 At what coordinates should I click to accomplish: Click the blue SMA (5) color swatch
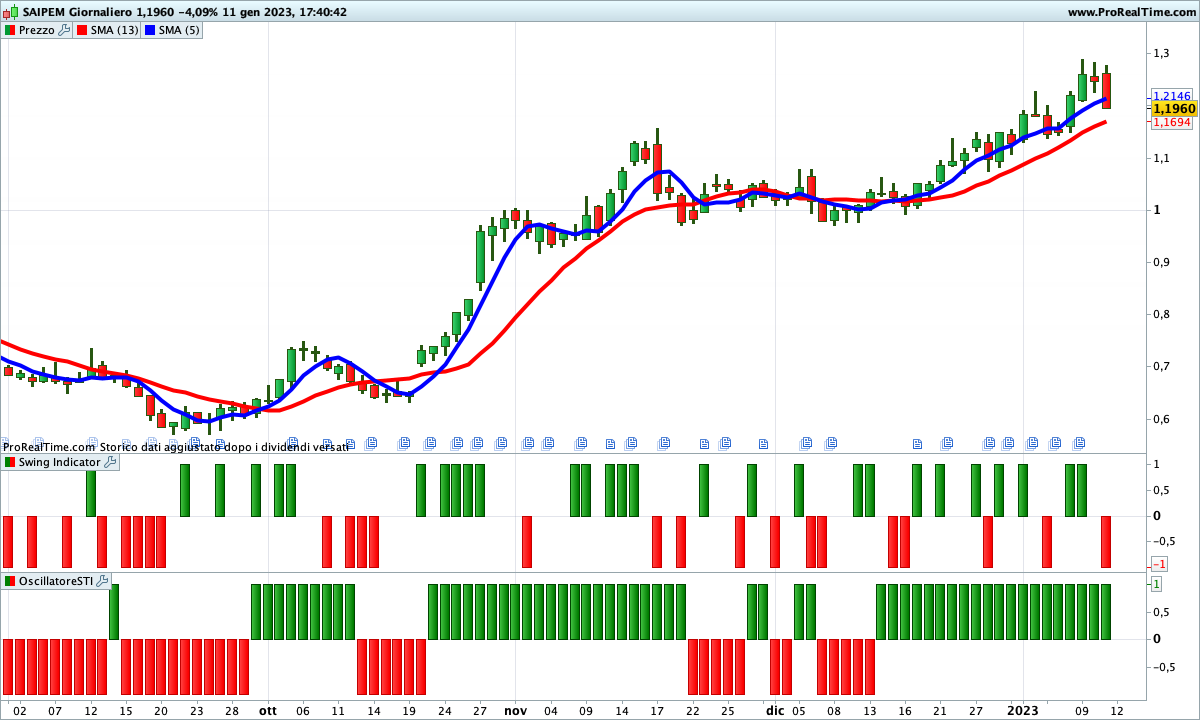pyautogui.click(x=151, y=30)
